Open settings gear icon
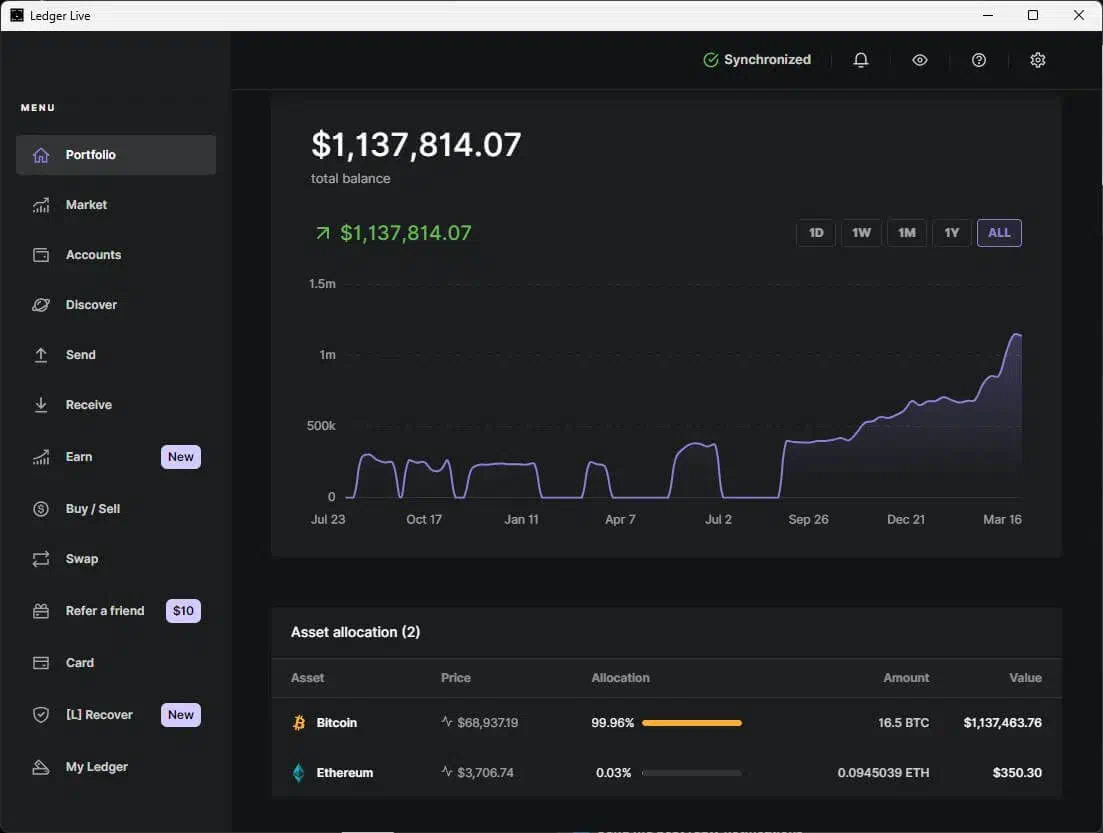1103x833 pixels. click(x=1038, y=60)
